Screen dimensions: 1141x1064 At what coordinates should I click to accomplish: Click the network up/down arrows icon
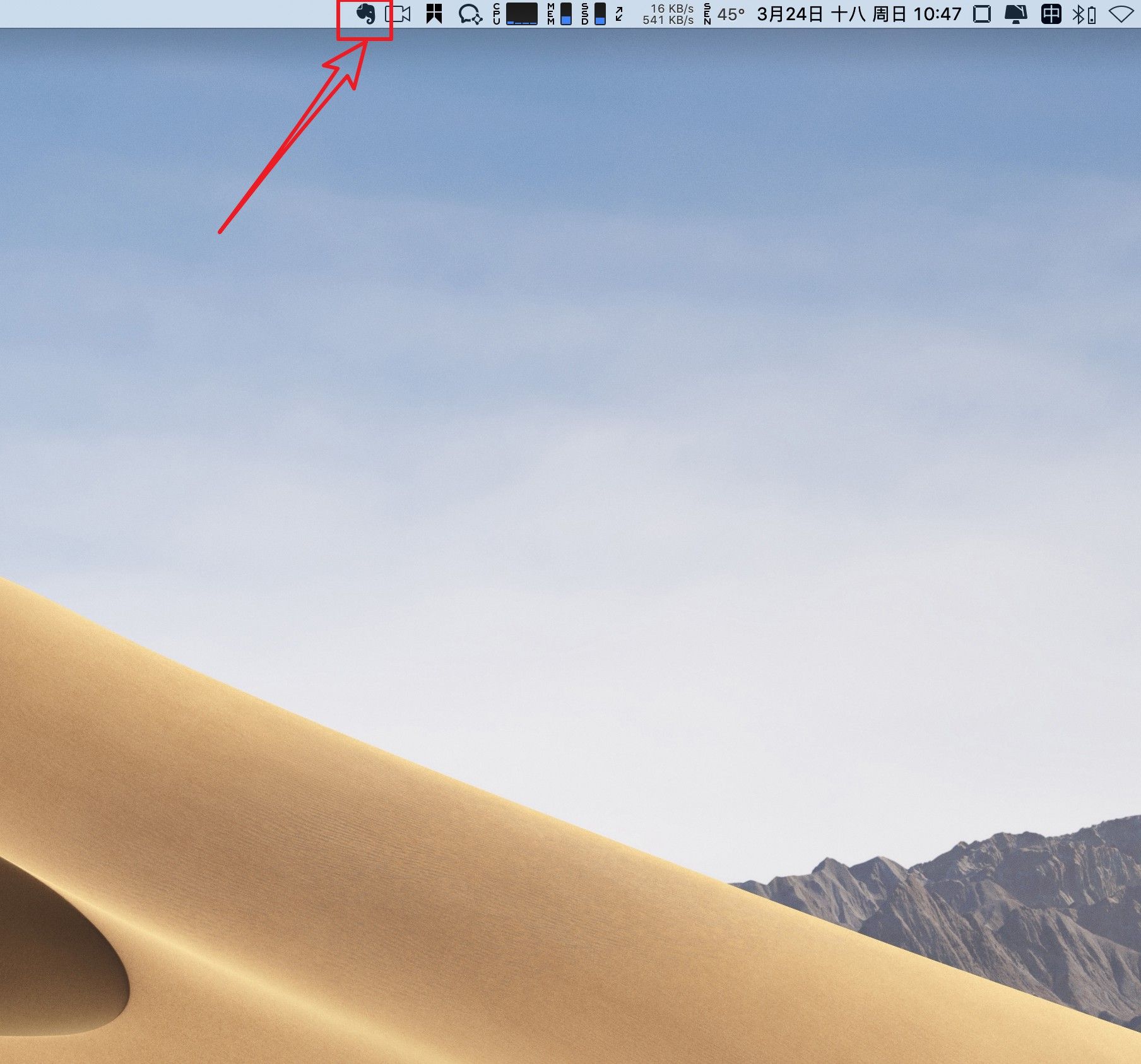coord(619,14)
